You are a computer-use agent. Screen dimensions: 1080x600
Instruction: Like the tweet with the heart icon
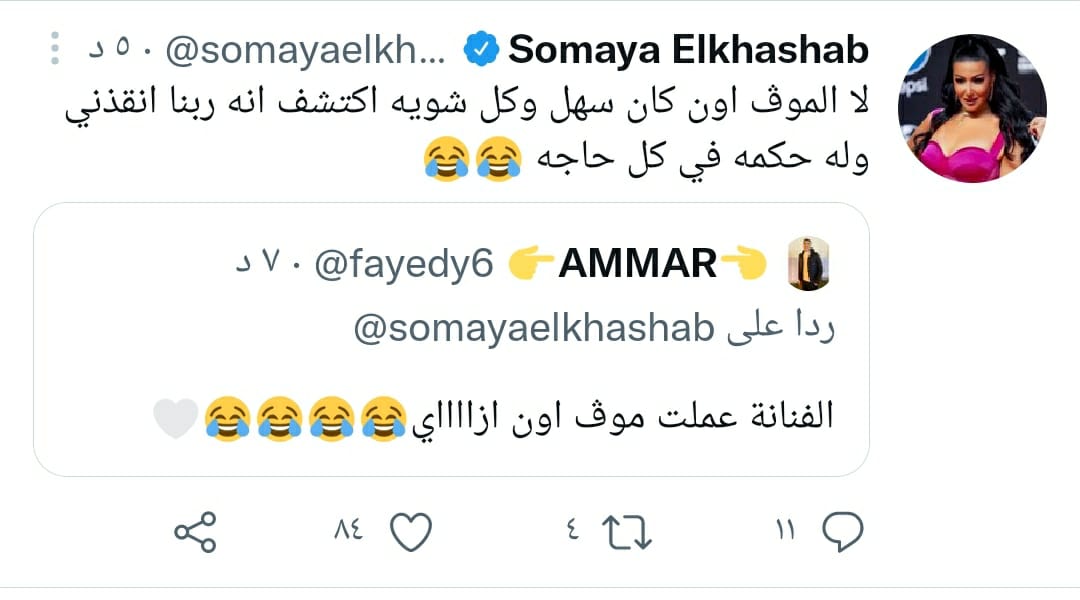(409, 531)
